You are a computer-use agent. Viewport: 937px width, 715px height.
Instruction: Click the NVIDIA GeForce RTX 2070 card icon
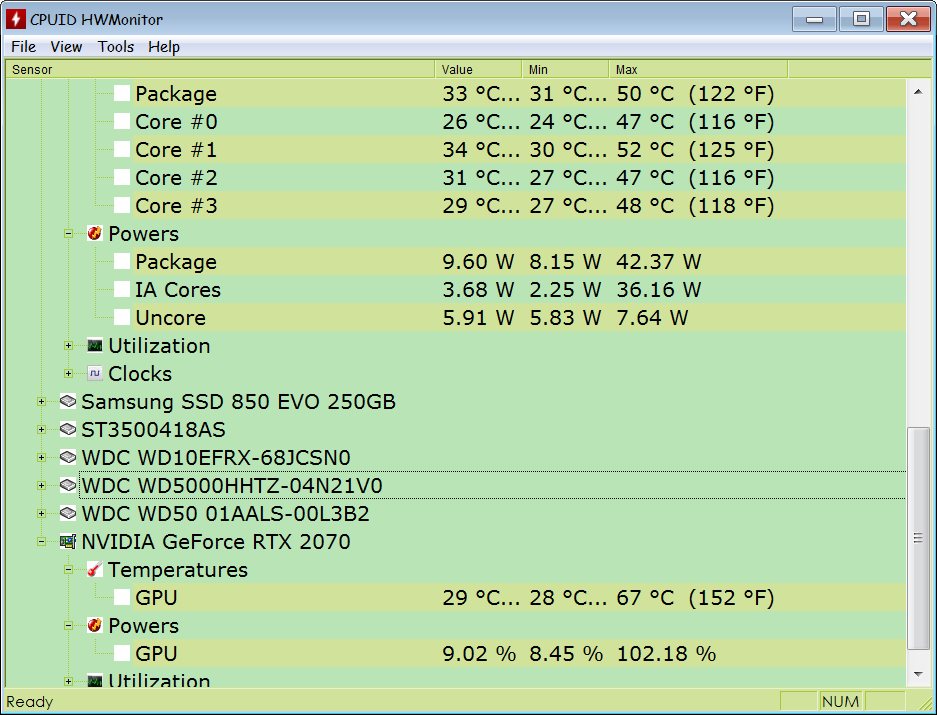[x=68, y=541]
